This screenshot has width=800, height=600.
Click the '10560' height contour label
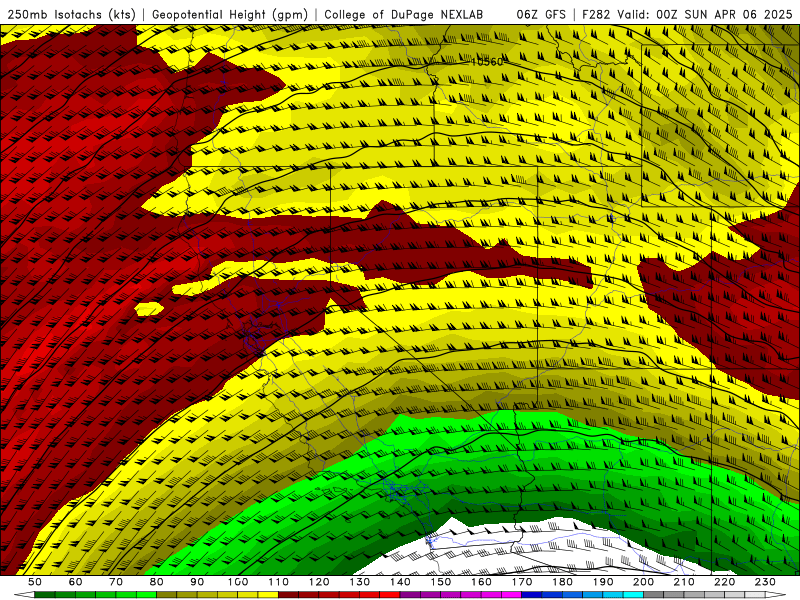coord(486,62)
